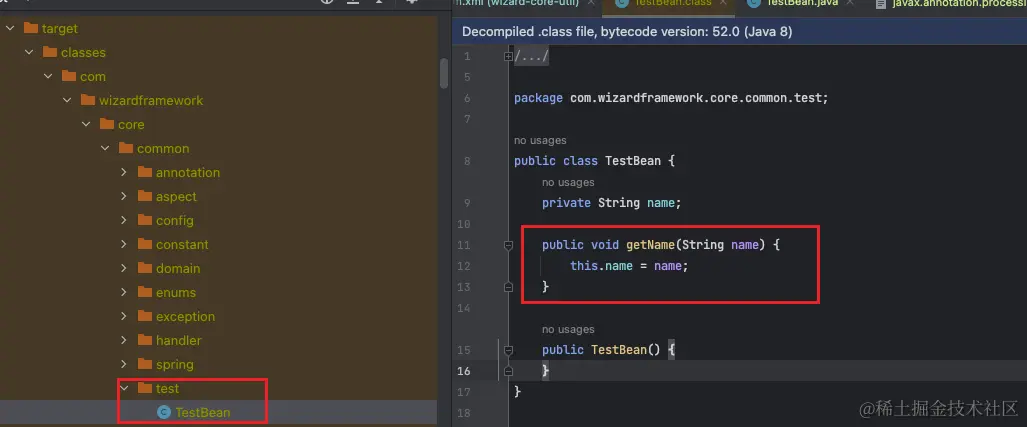Click the enums folder icon
The height and width of the screenshot is (427, 1027).
click(x=145, y=292)
